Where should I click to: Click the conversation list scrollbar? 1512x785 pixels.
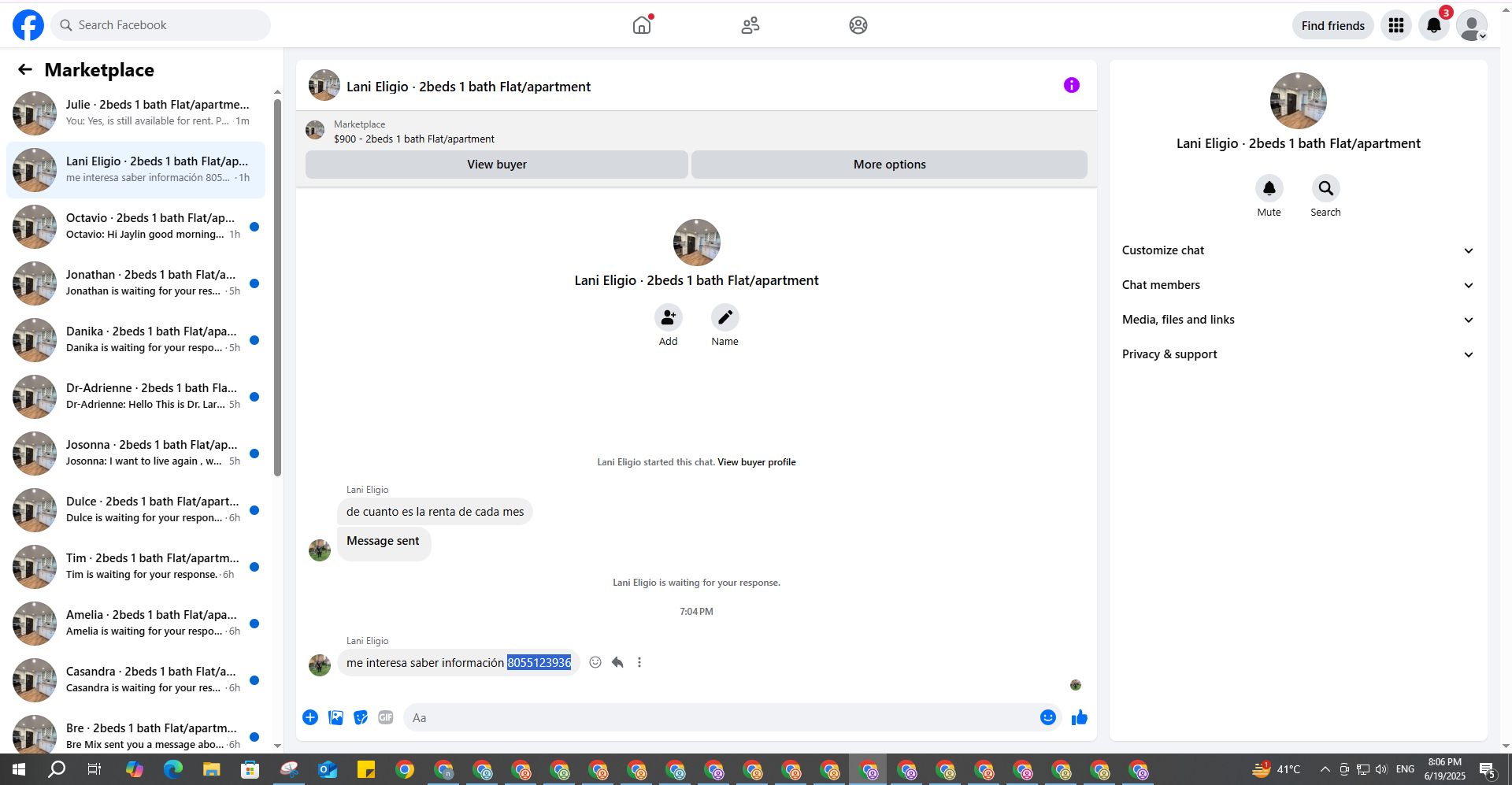click(x=277, y=287)
